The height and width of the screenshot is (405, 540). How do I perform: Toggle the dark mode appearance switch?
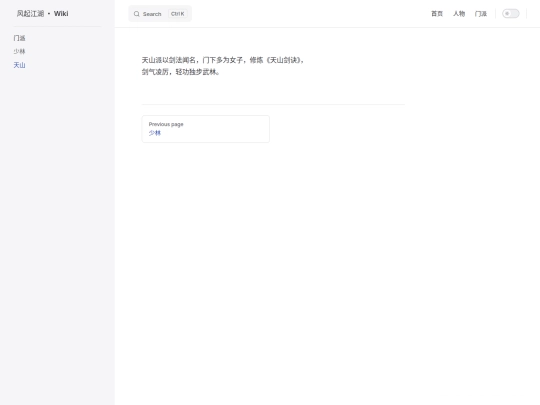click(x=510, y=14)
